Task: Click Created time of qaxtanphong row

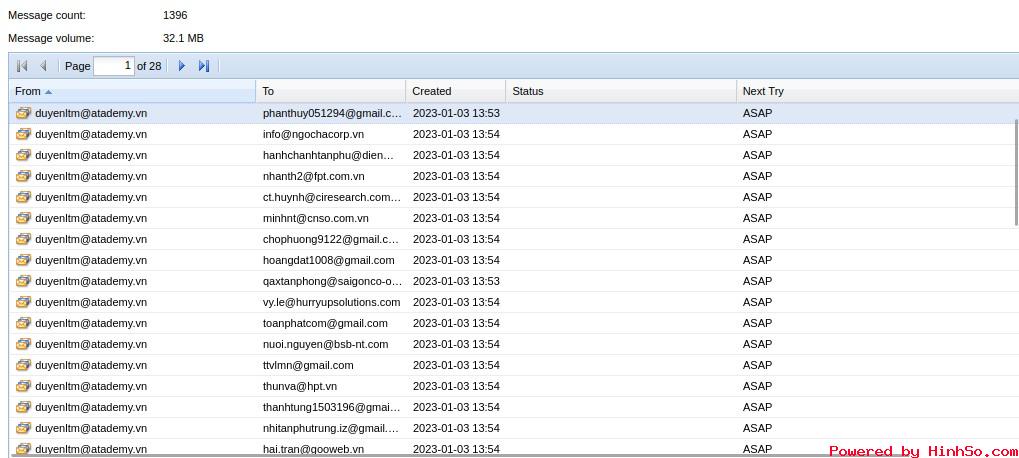Action: point(456,281)
